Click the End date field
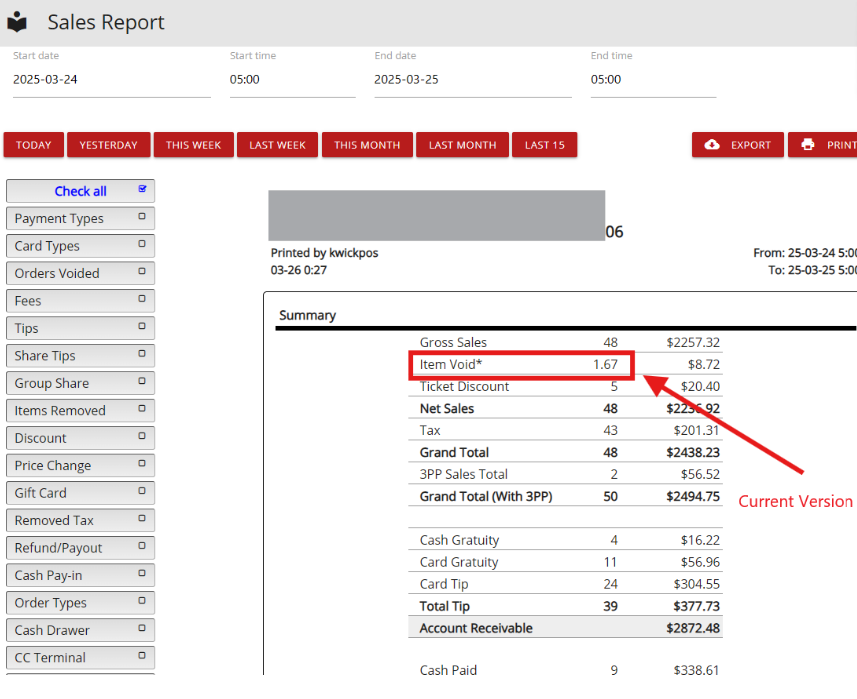This screenshot has width=857, height=699. [x=473, y=80]
